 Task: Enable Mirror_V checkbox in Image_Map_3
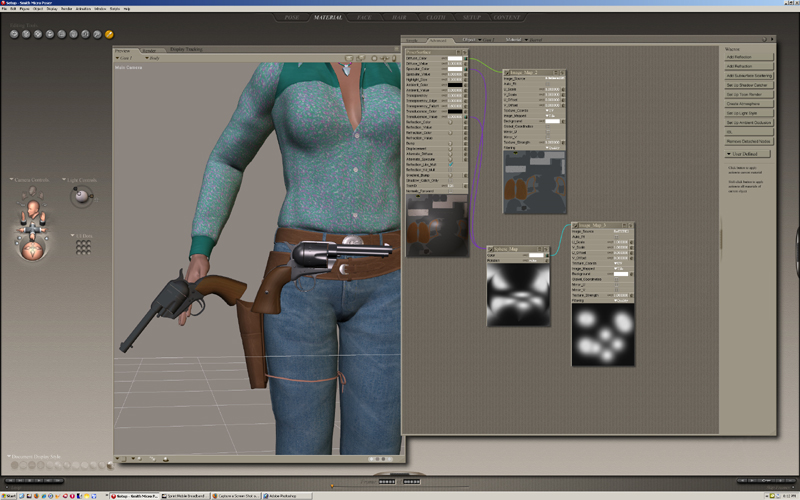click(x=616, y=290)
